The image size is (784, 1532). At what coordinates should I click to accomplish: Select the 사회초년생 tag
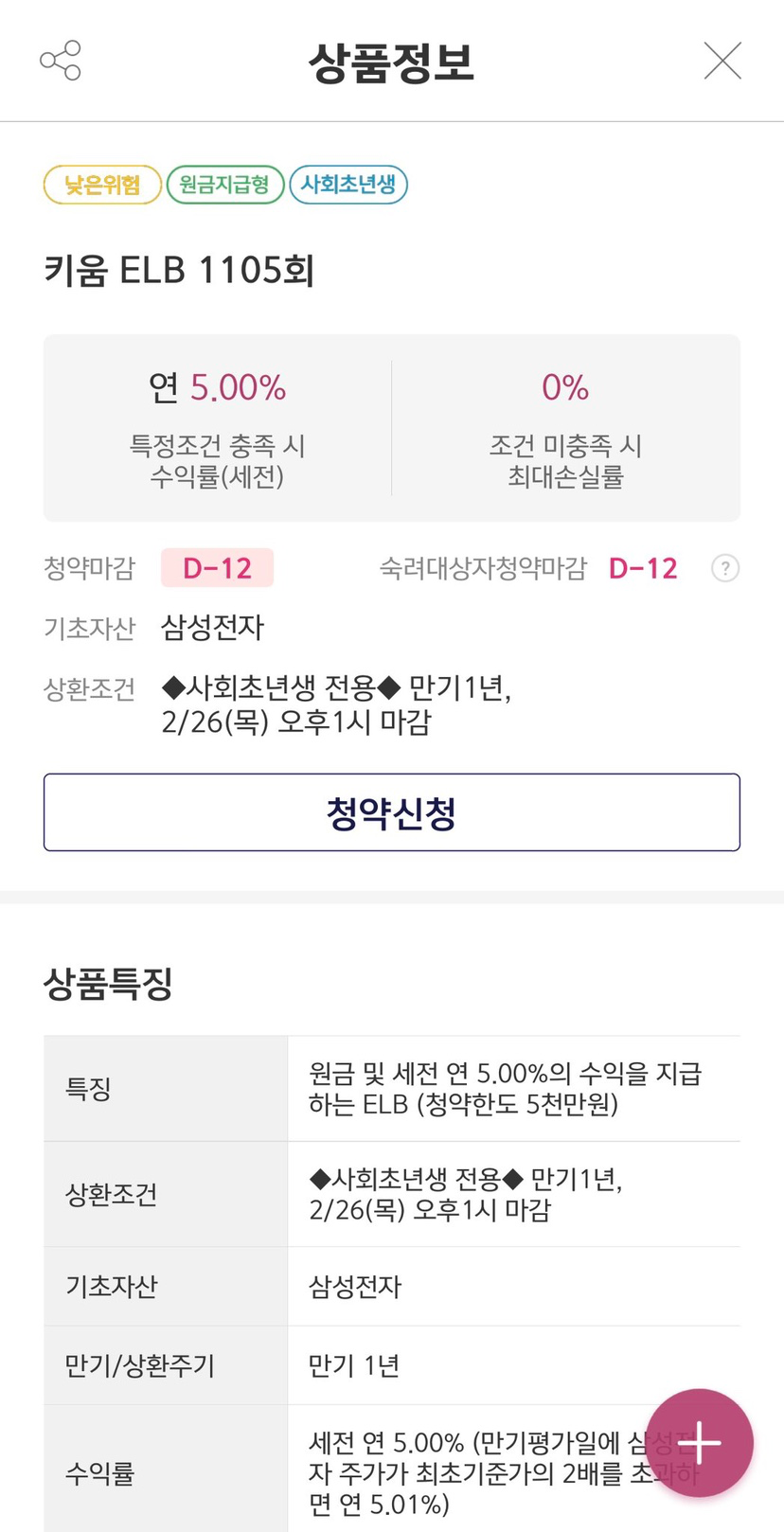click(347, 185)
